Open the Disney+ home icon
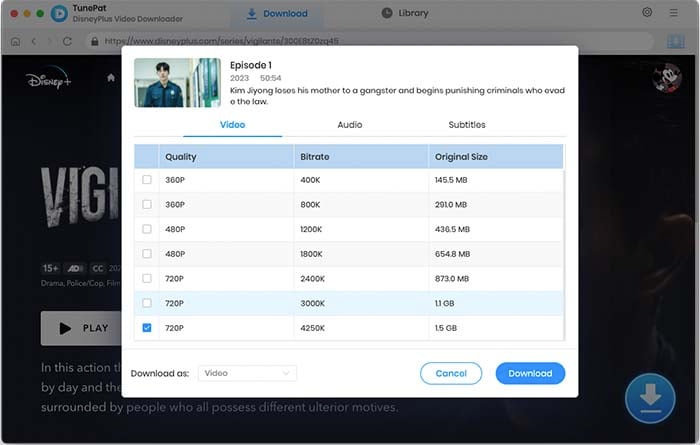This screenshot has width=700, height=445. click(111, 78)
